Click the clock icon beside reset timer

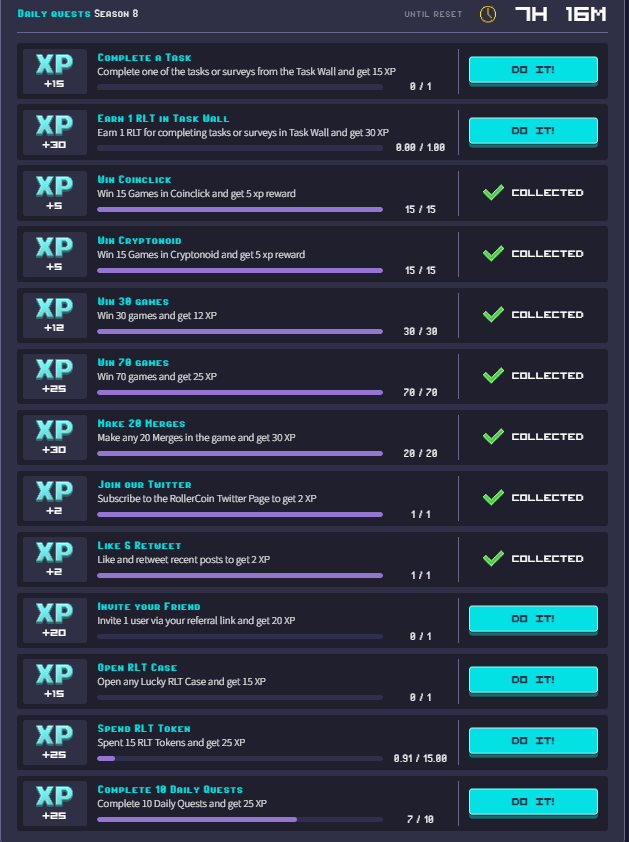click(488, 14)
